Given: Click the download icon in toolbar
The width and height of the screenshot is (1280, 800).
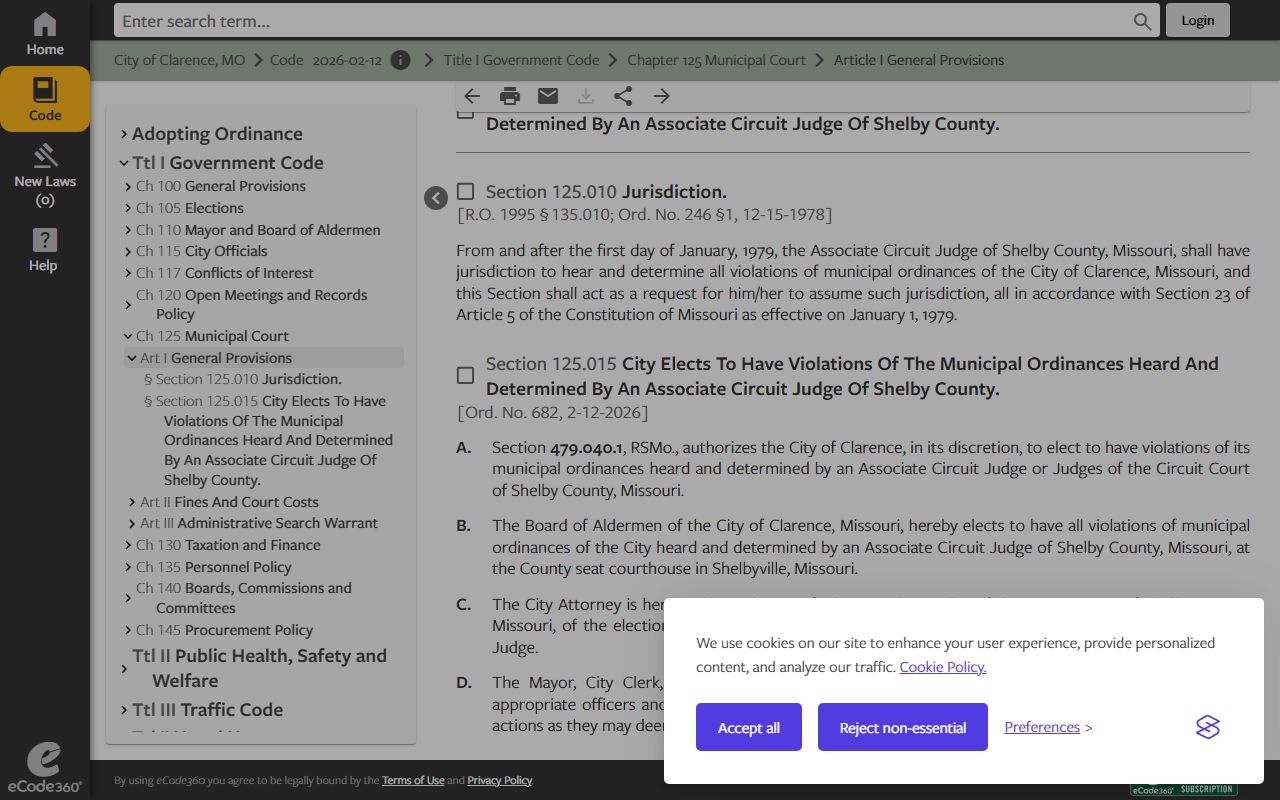Looking at the screenshot, I should (586, 96).
